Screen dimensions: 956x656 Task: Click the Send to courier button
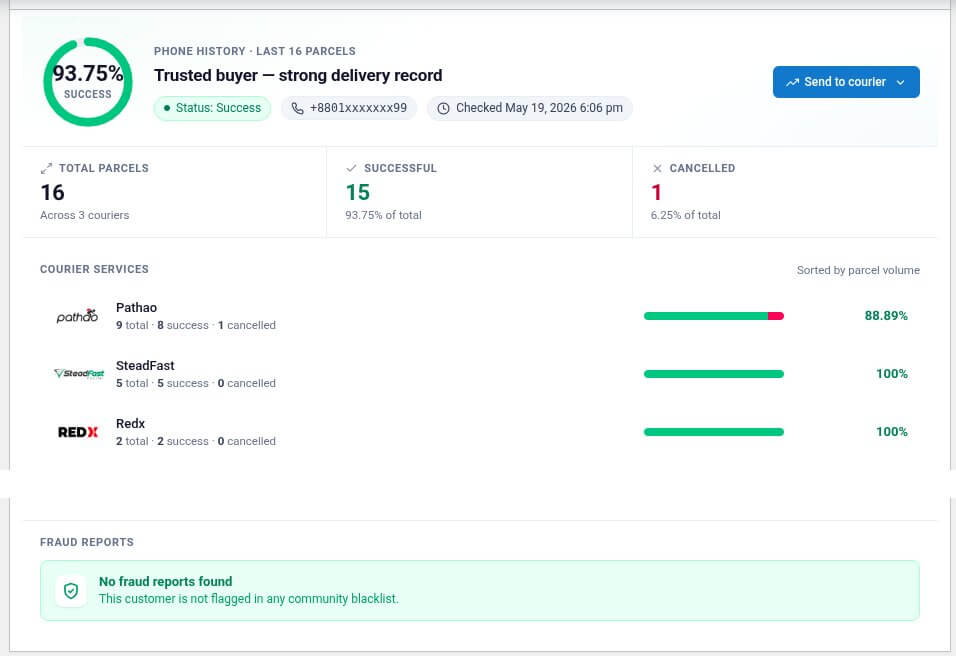click(x=846, y=82)
